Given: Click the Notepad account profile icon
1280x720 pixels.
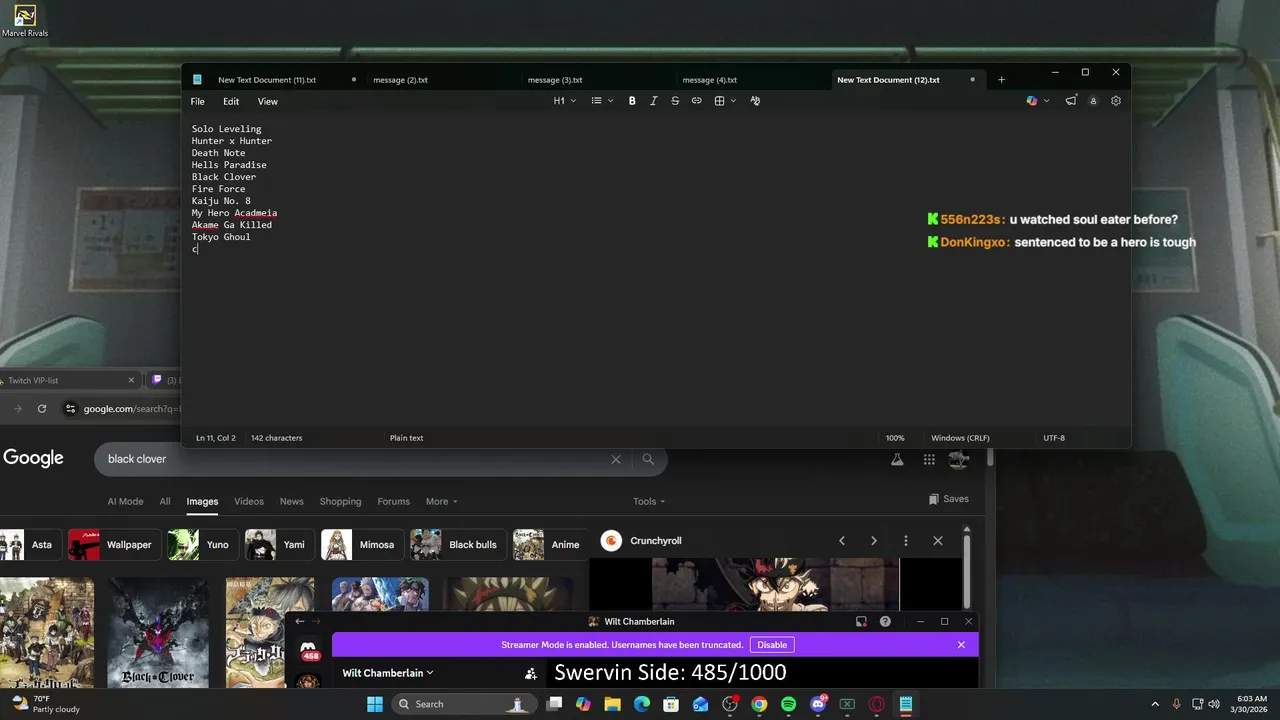Looking at the screenshot, I should point(1093,101).
